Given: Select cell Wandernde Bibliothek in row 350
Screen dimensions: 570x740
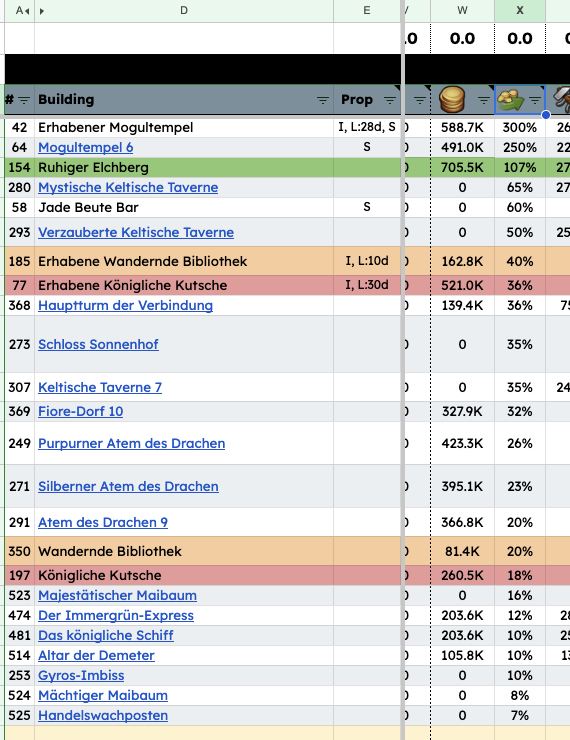Looking at the screenshot, I should 184,551.
